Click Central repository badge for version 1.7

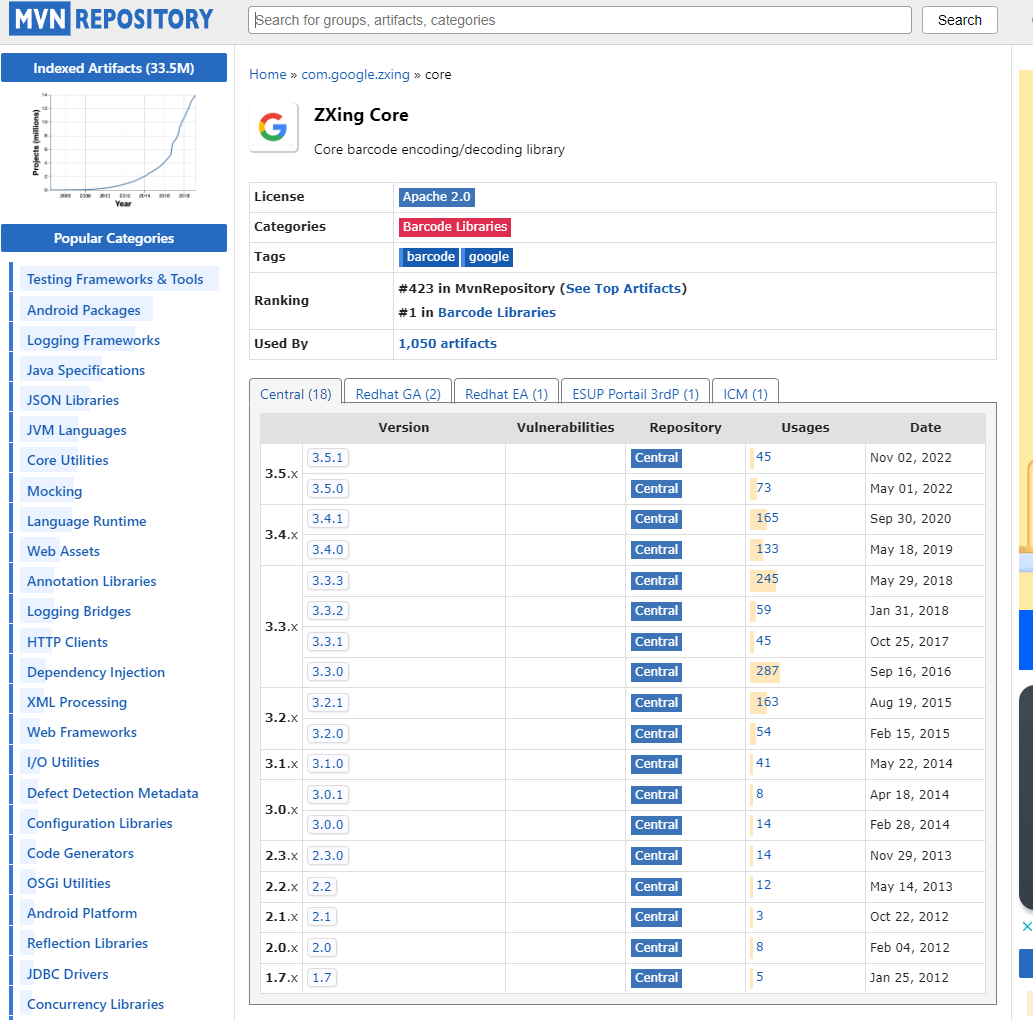point(656,978)
